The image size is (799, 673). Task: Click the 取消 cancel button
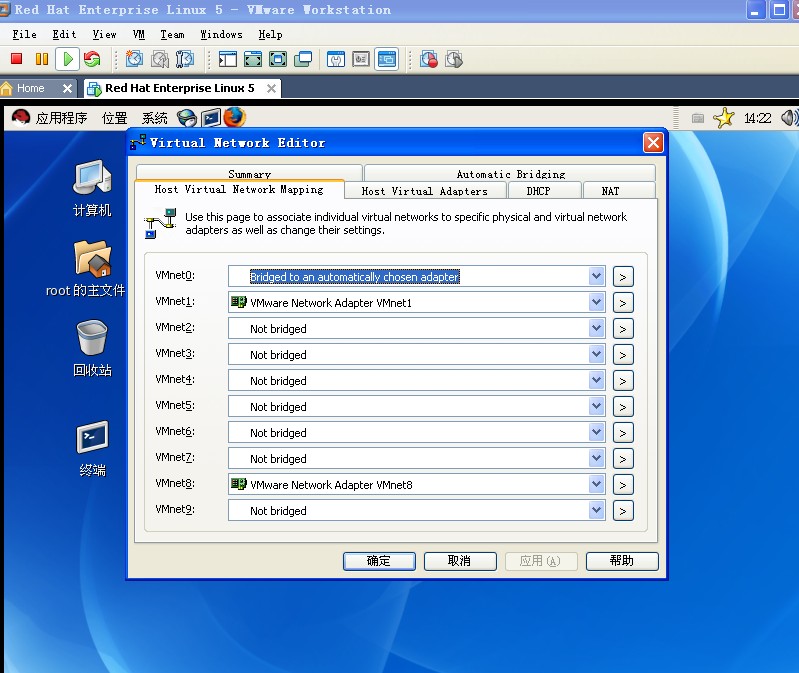[460, 561]
